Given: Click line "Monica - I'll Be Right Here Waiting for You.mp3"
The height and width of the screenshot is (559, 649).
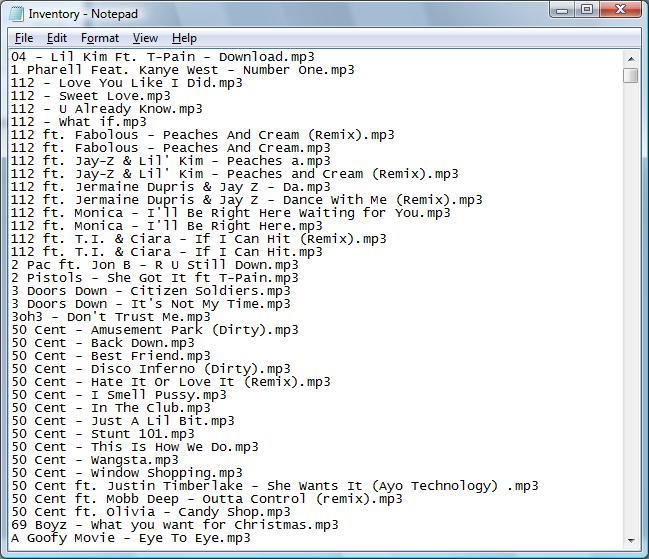Looking at the screenshot, I should point(262,213).
